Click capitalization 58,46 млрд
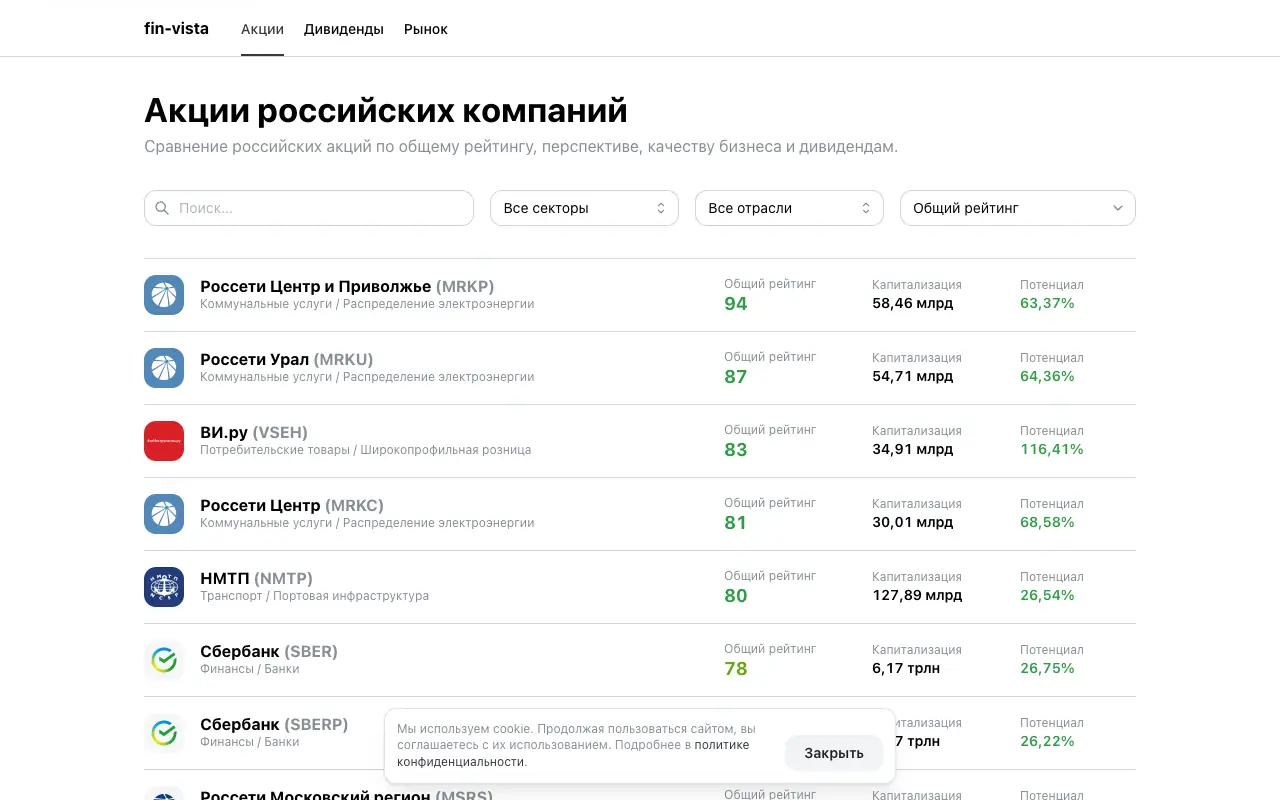This screenshot has width=1280, height=800. [x=912, y=303]
